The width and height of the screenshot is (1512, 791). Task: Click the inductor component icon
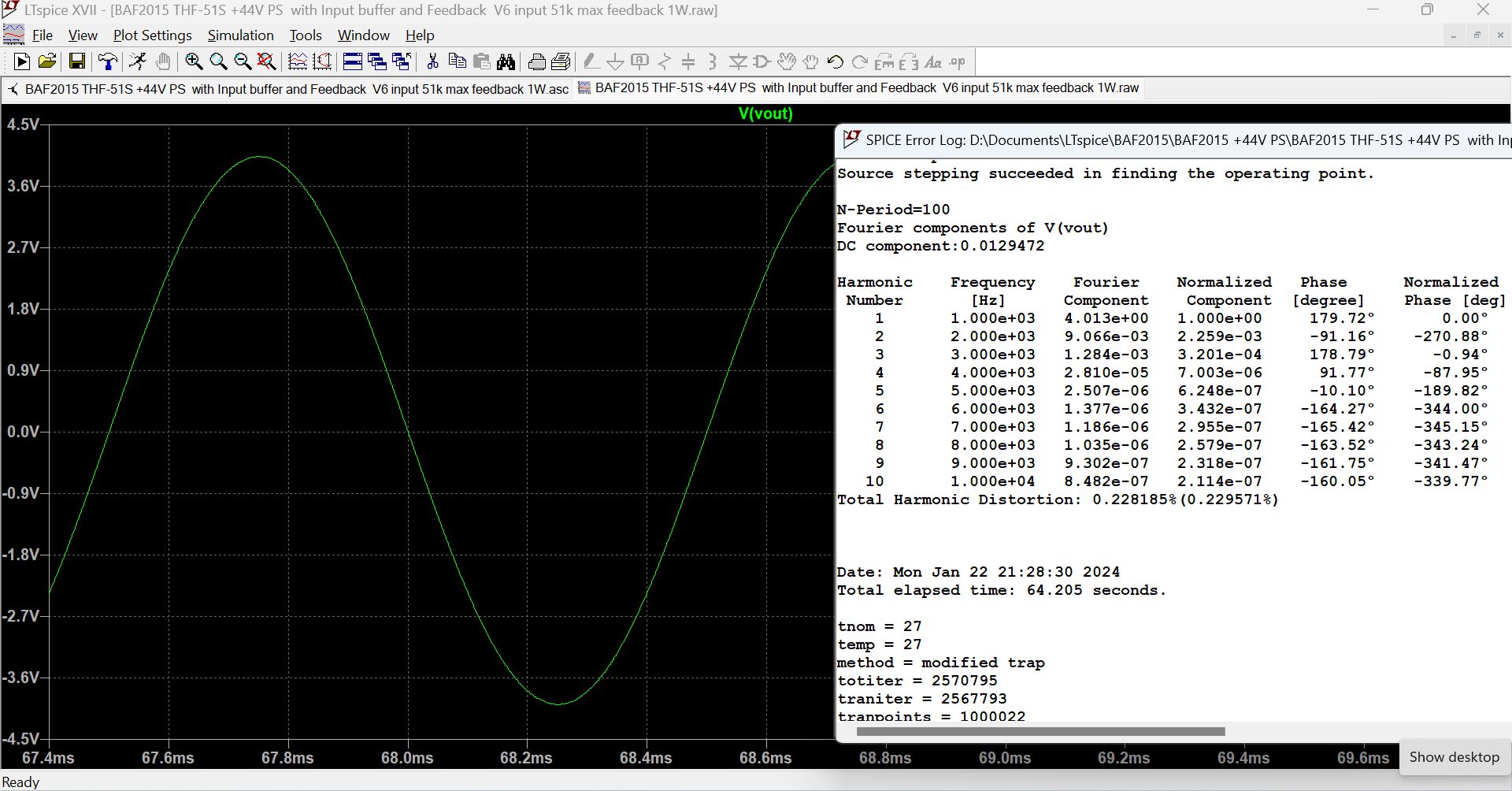click(713, 61)
